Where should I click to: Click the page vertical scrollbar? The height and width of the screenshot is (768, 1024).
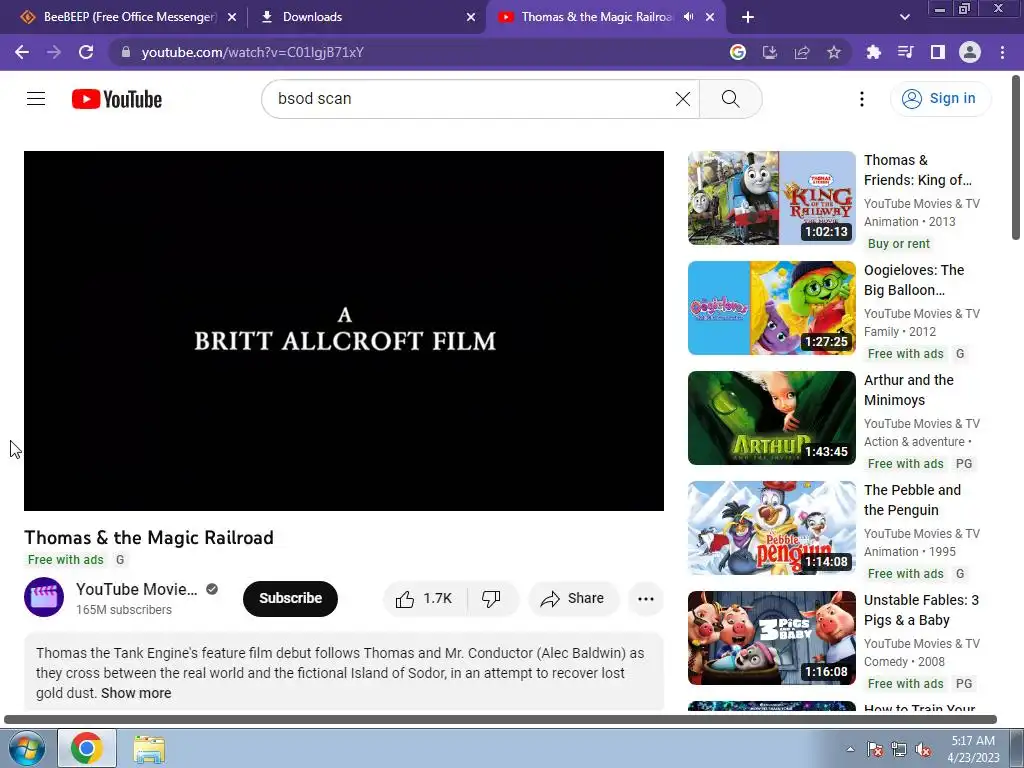1016,158
